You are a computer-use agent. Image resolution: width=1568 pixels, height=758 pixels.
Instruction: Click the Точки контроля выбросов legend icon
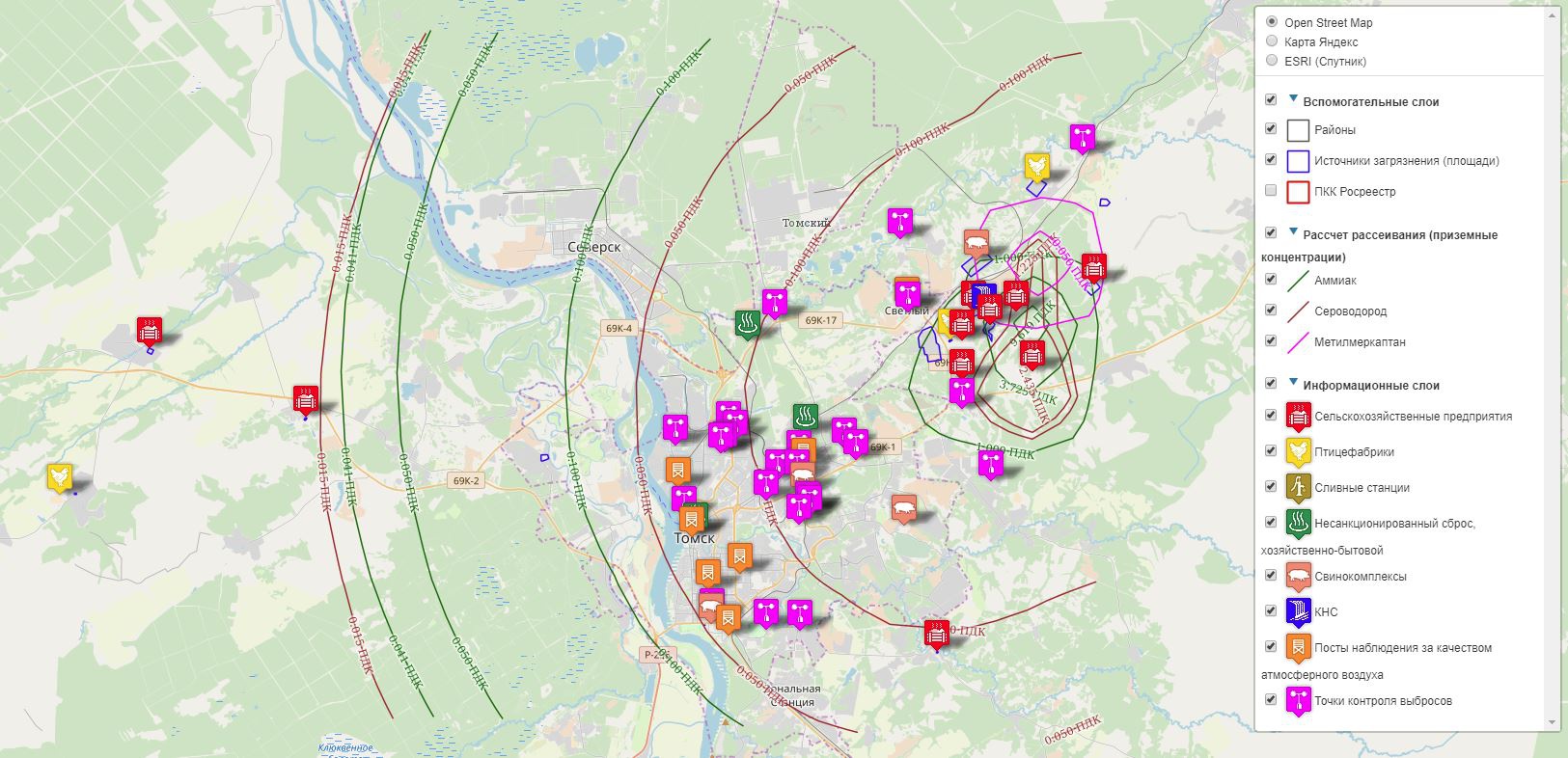click(x=1299, y=702)
